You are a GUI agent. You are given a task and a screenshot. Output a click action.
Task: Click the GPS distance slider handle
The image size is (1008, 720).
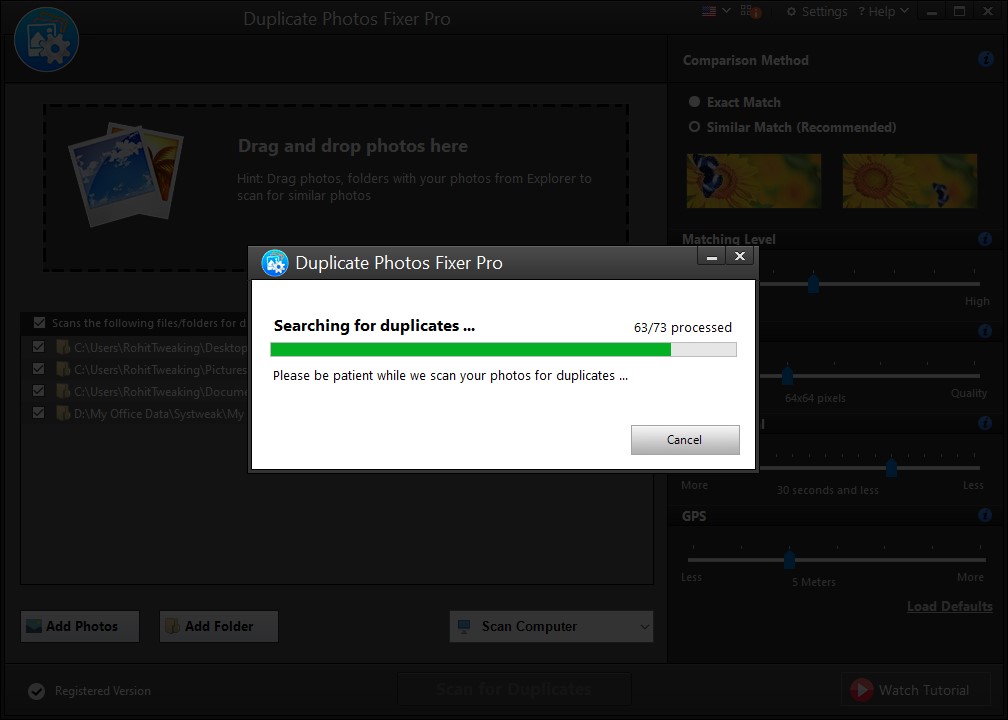789,559
